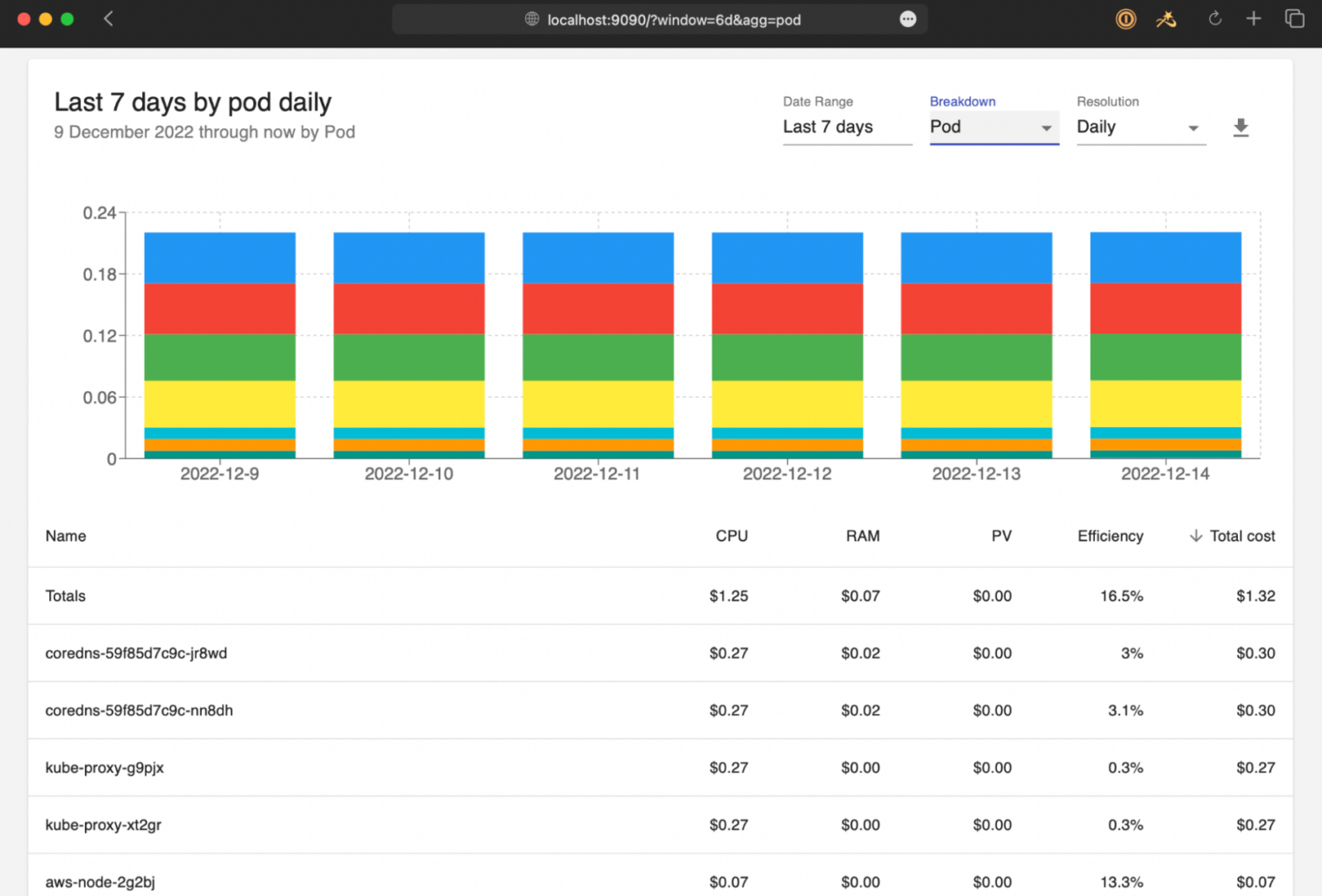Click the Last 7 days by pod daily heading
The height and width of the screenshot is (896, 1322).
(192, 102)
